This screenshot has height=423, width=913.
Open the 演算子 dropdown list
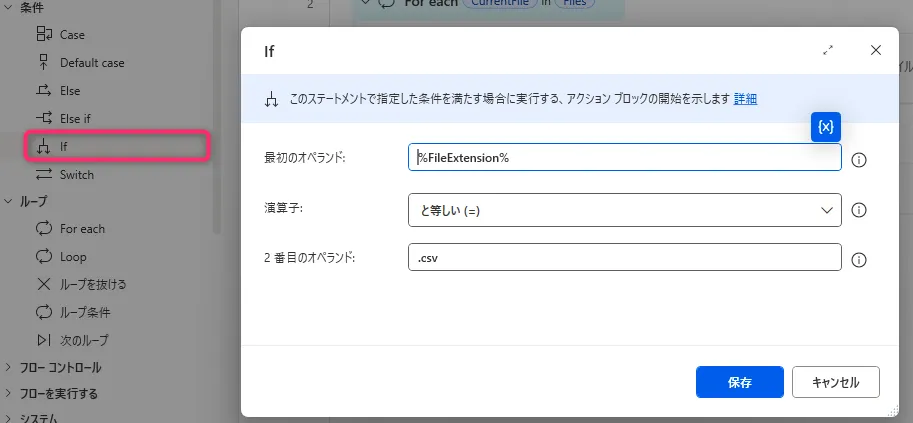pyautogui.click(x=625, y=210)
